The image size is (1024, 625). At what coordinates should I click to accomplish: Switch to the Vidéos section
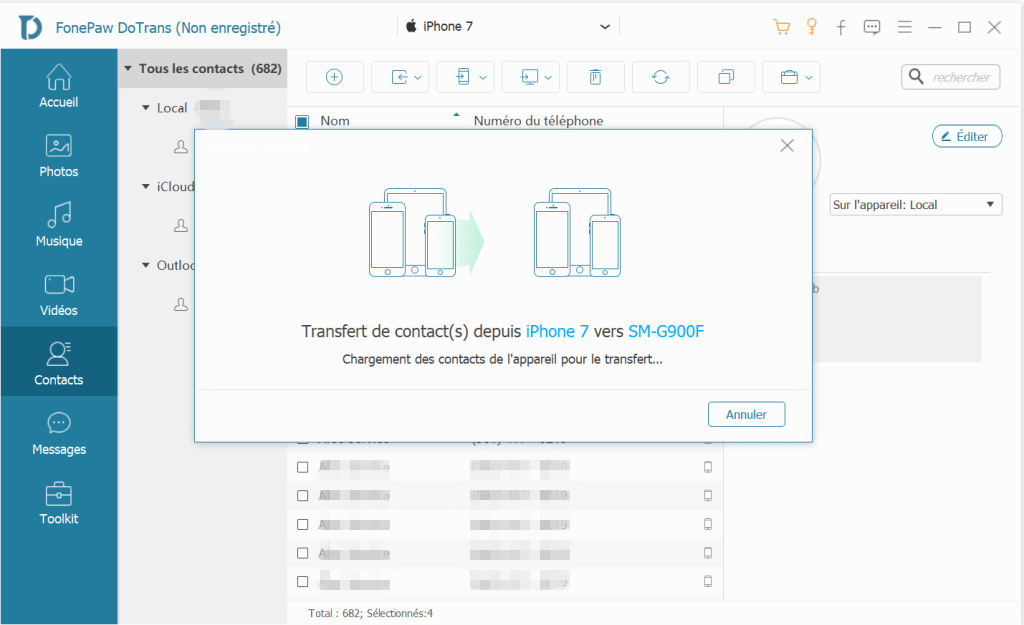click(59, 295)
